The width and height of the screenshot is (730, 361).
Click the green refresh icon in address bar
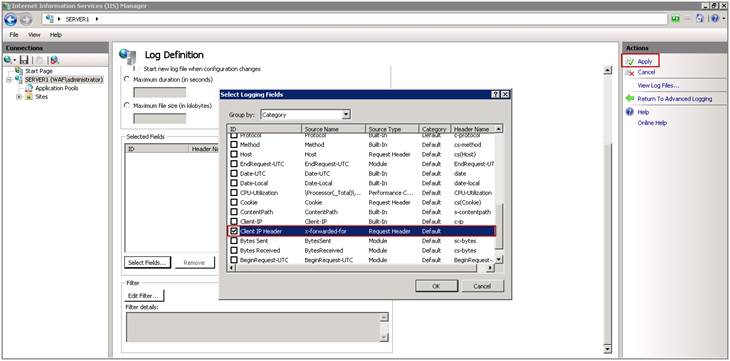(x=676, y=19)
